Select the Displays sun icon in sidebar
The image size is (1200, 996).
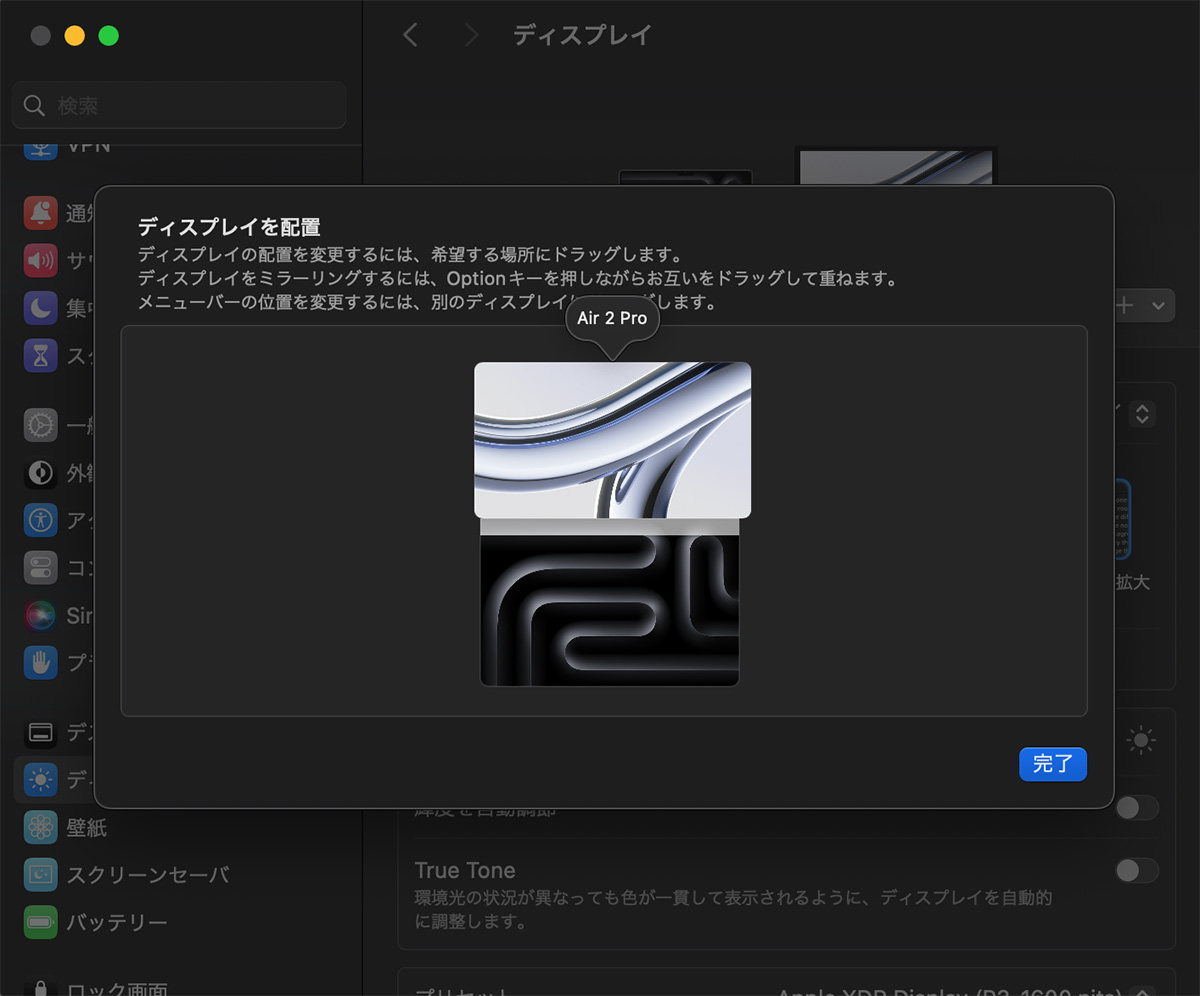40,780
